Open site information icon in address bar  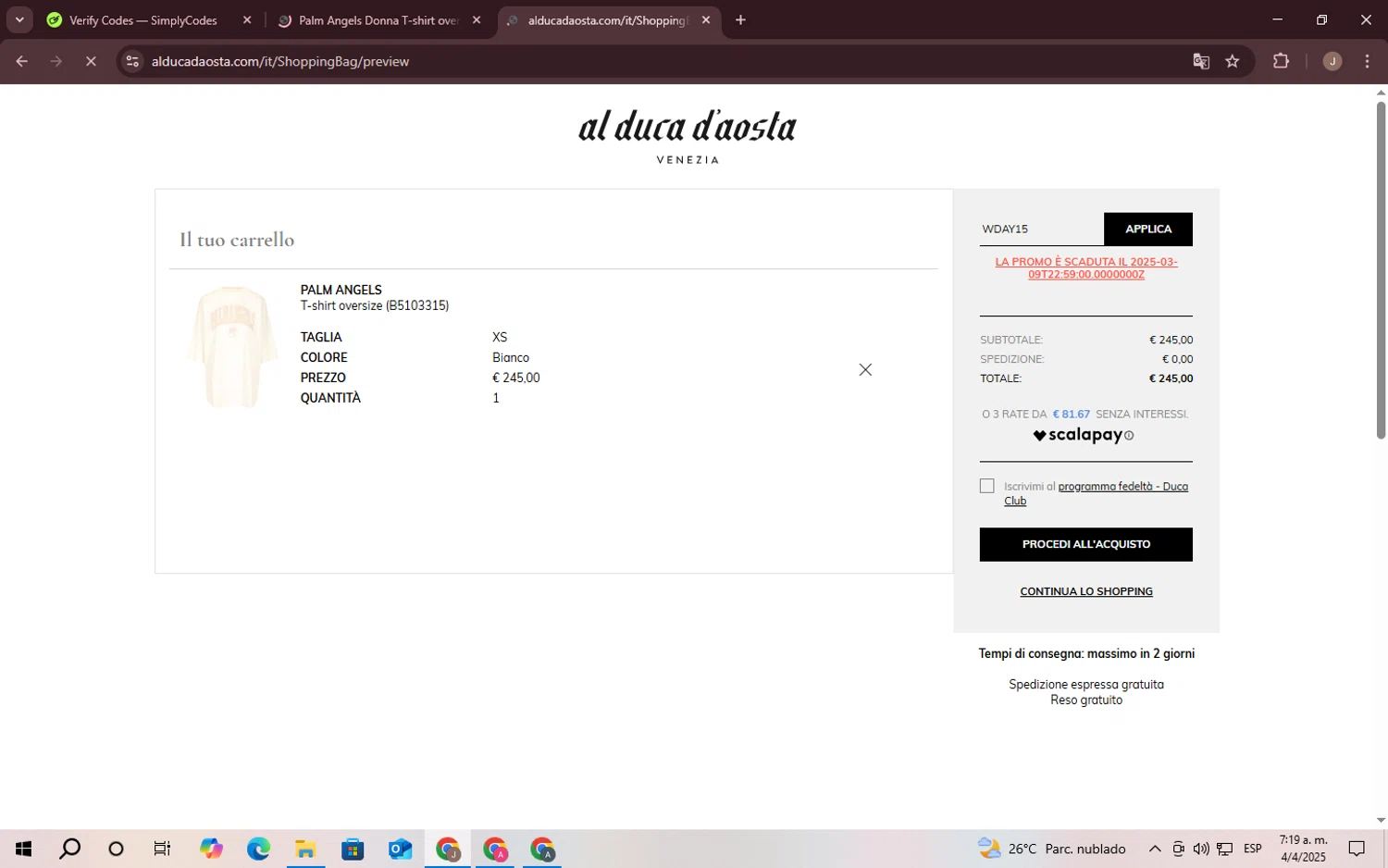point(132,61)
